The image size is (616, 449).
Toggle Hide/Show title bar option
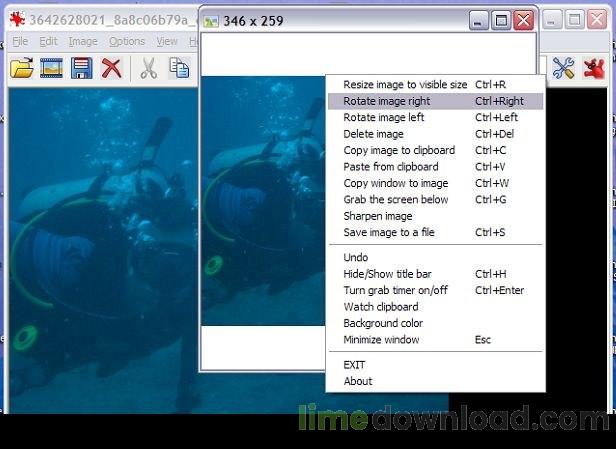coord(387,274)
